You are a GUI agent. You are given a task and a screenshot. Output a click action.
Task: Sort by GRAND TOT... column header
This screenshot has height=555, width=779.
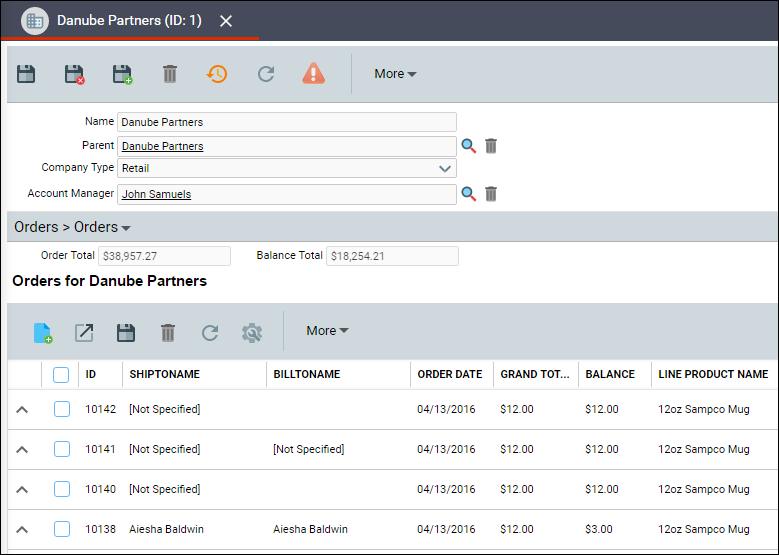pos(535,374)
